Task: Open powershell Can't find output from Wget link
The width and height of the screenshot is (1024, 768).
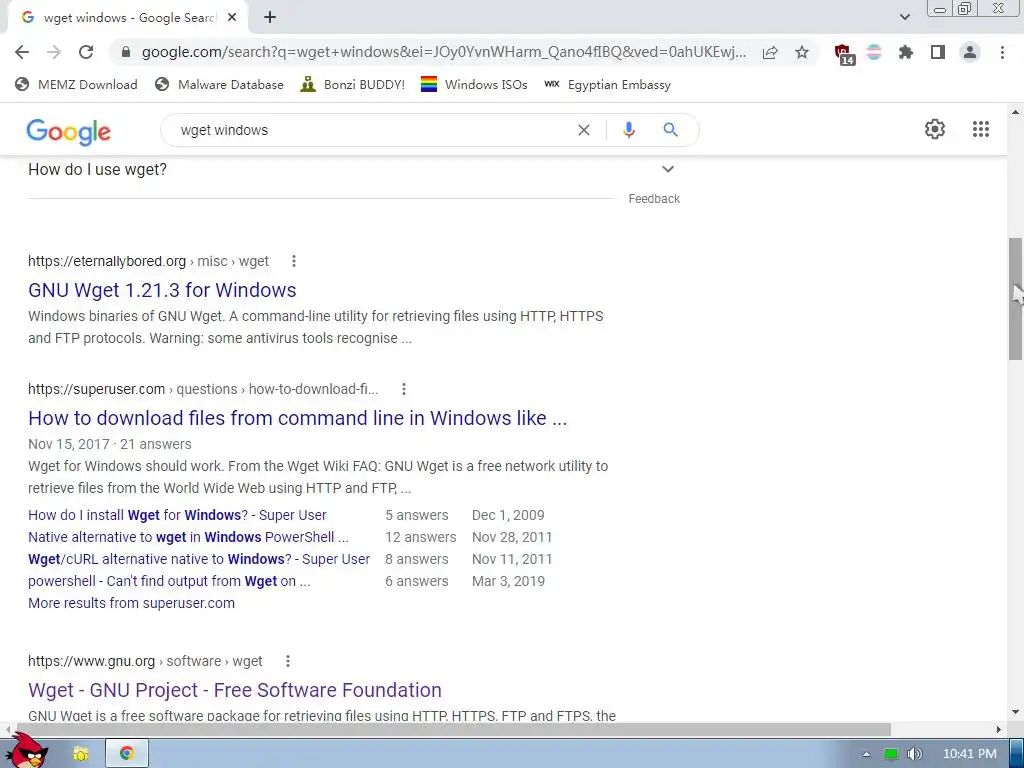Action: point(169,581)
